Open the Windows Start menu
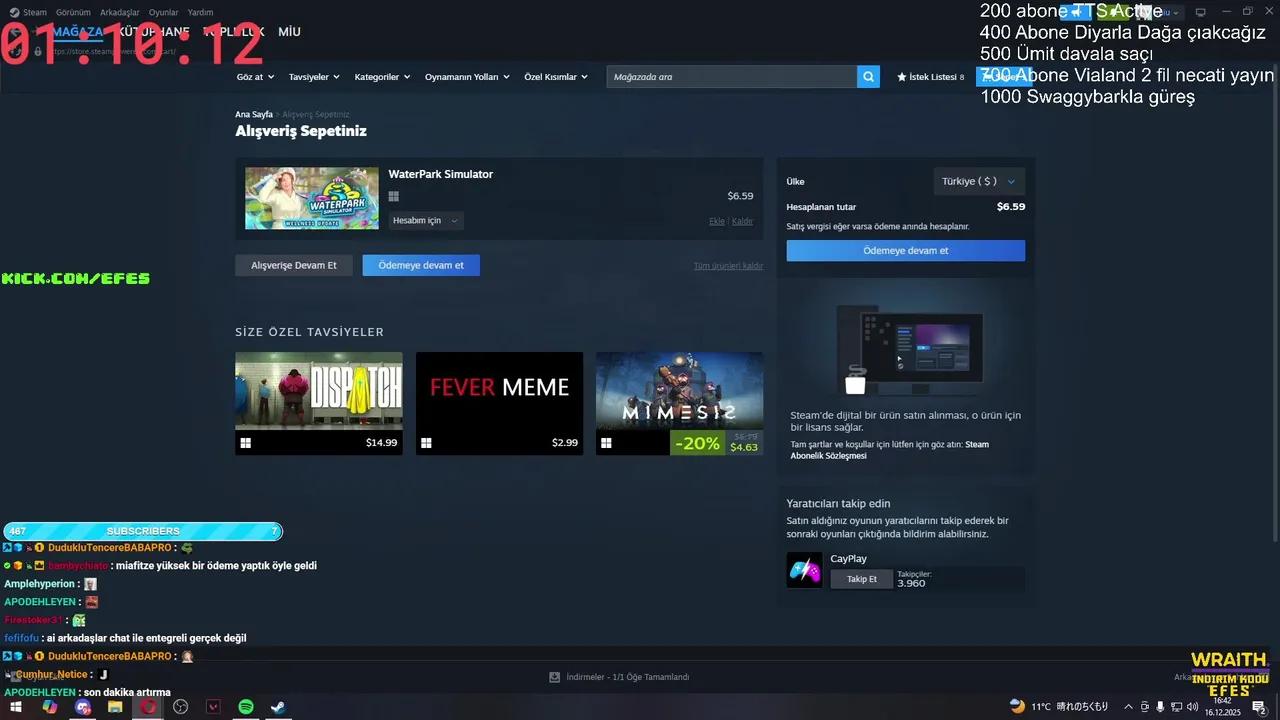1280x720 pixels. coord(16,707)
